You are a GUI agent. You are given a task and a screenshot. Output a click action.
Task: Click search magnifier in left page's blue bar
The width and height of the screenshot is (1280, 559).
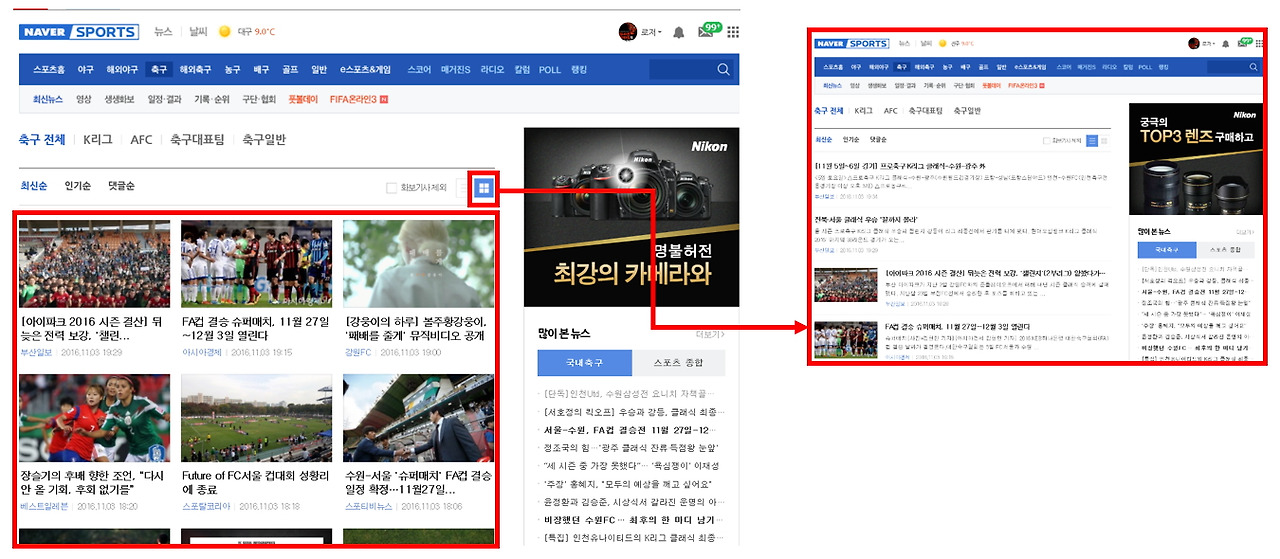[x=723, y=69]
